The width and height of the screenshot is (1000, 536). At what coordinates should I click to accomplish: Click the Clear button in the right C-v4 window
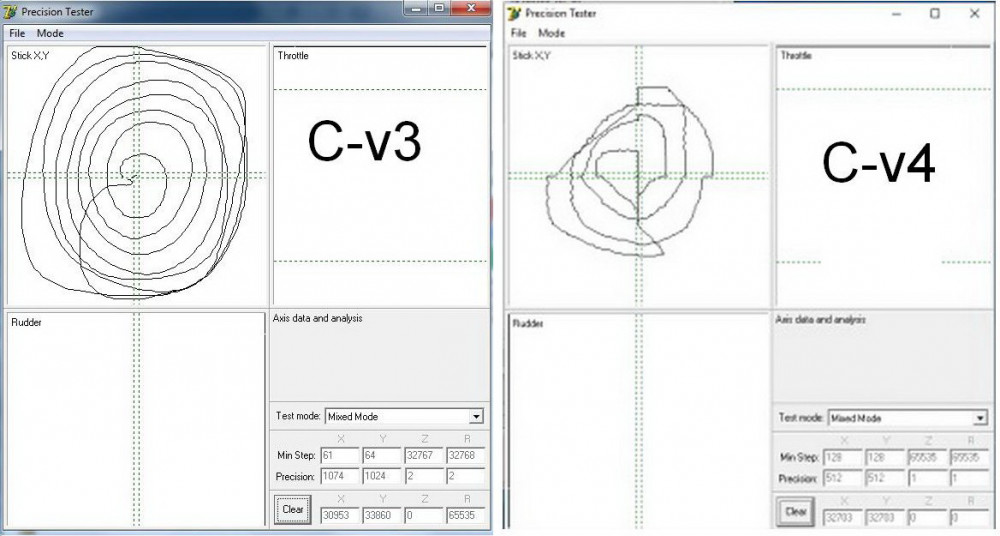(796, 512)
